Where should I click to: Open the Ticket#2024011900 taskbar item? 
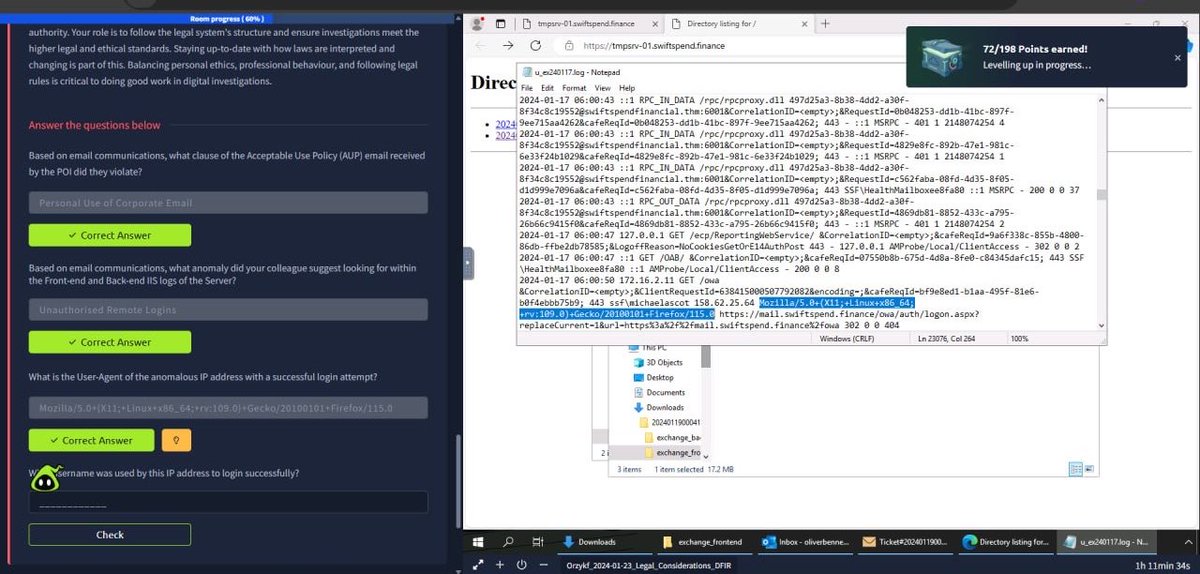906,541
